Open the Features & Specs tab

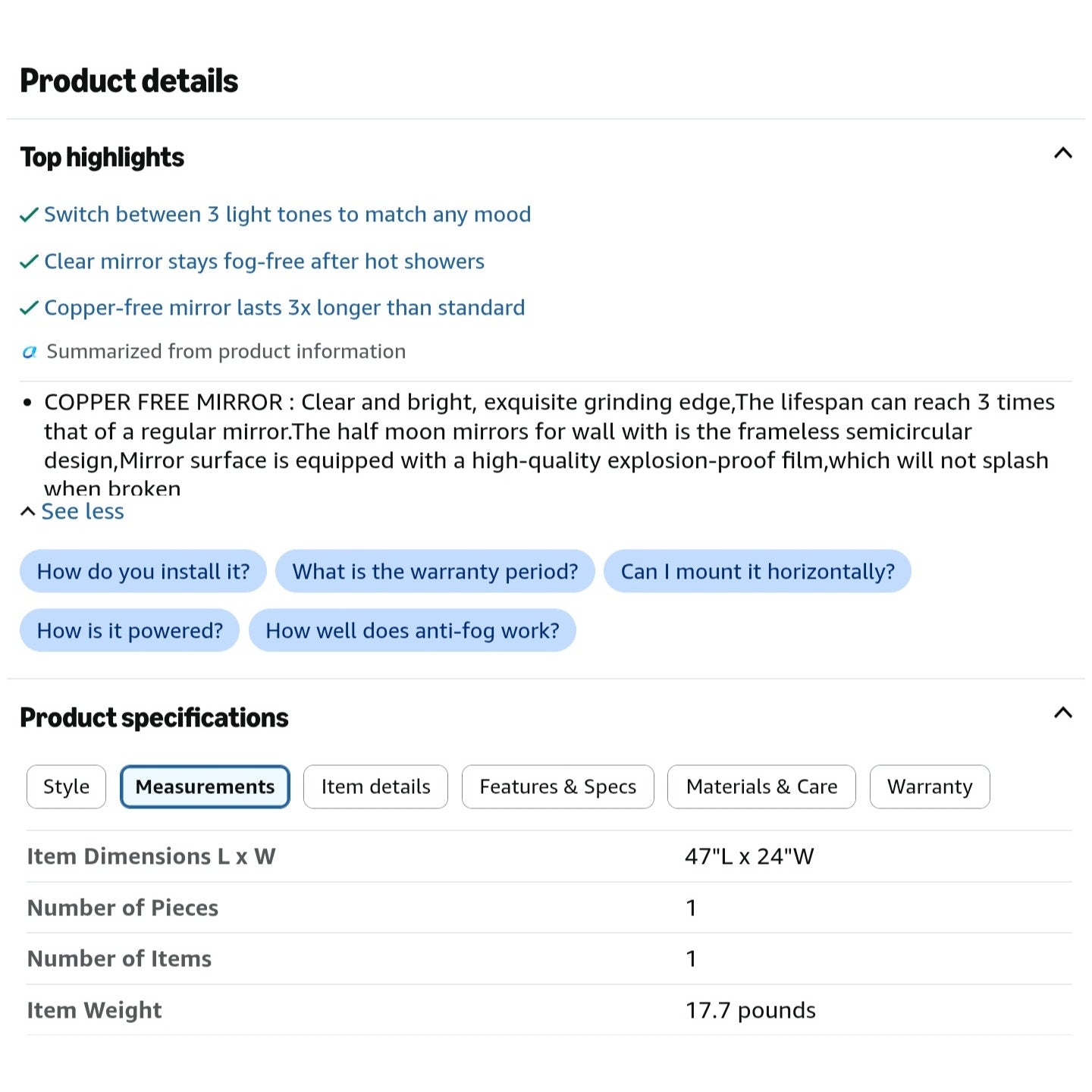click(557, 786)
